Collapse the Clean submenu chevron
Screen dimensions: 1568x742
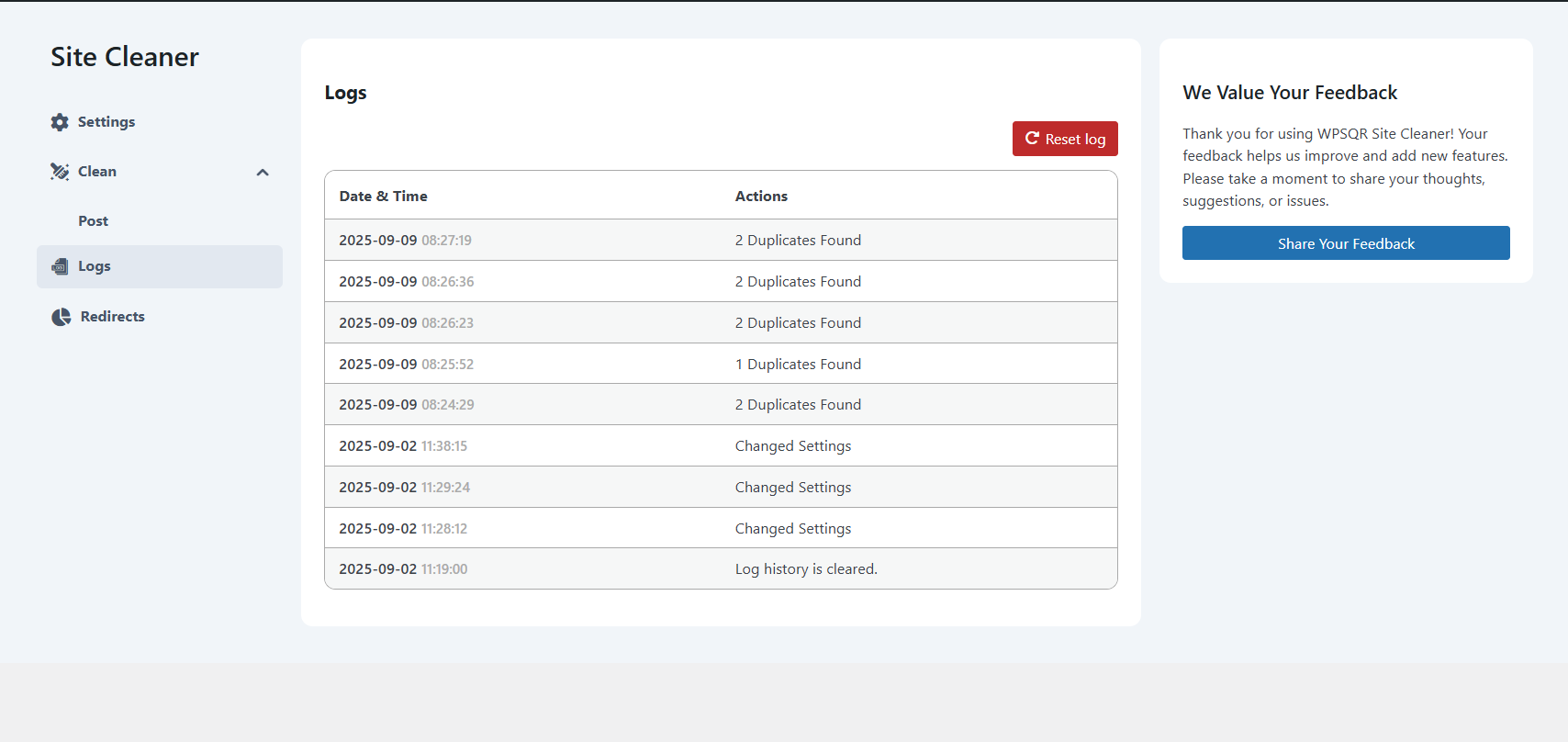(263, 172)
